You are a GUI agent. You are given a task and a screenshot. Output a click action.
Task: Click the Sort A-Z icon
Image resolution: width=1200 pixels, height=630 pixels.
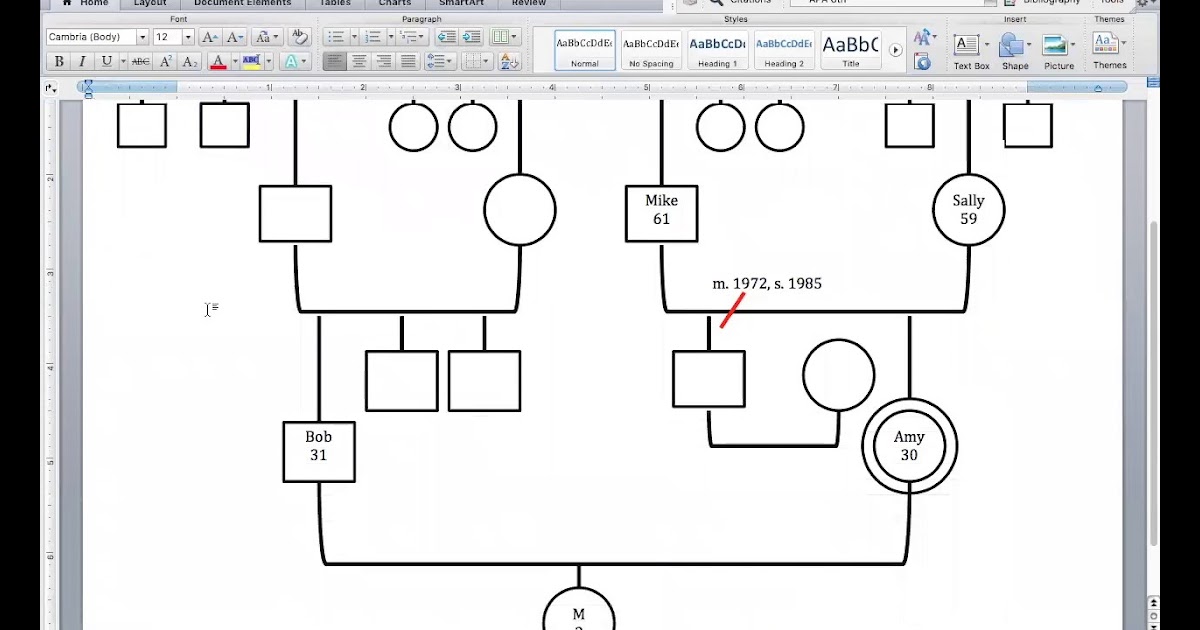pyautogui.click(x=510, y=62)
